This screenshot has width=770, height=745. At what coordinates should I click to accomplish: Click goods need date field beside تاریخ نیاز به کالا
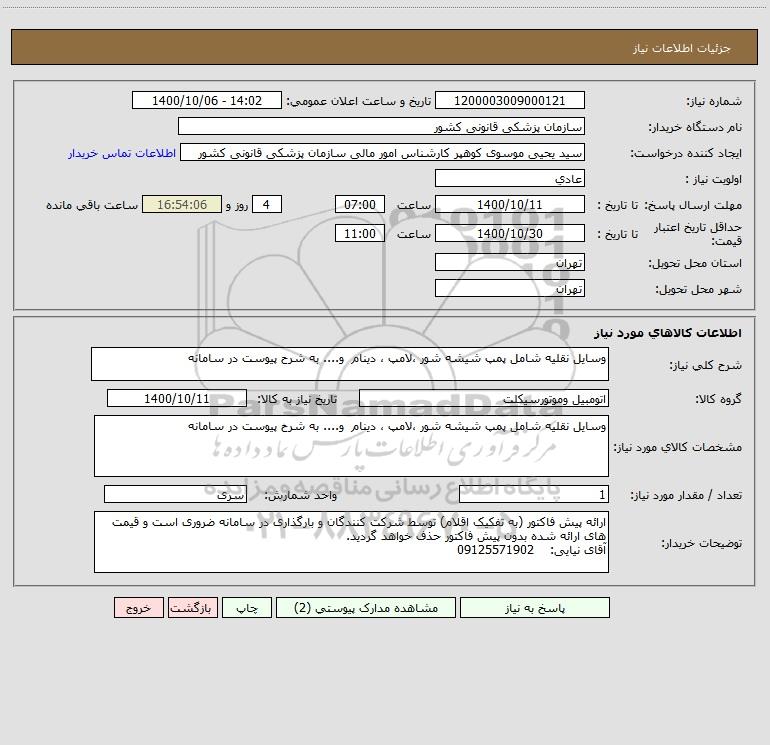(177, 398)
